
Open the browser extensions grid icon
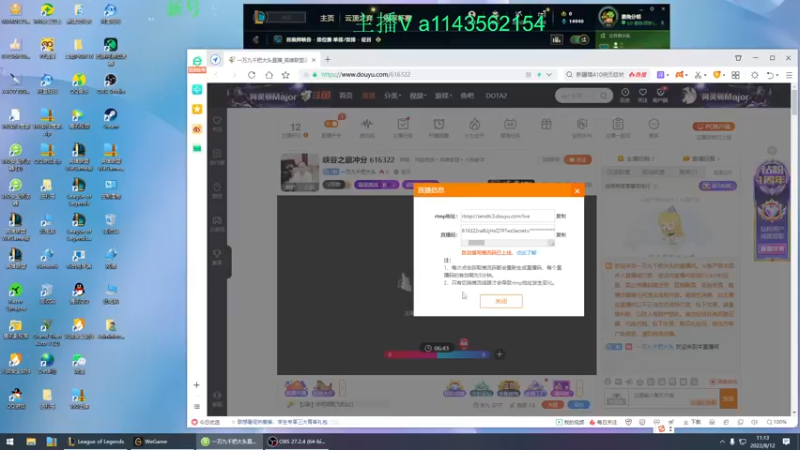tap(735, 75)
